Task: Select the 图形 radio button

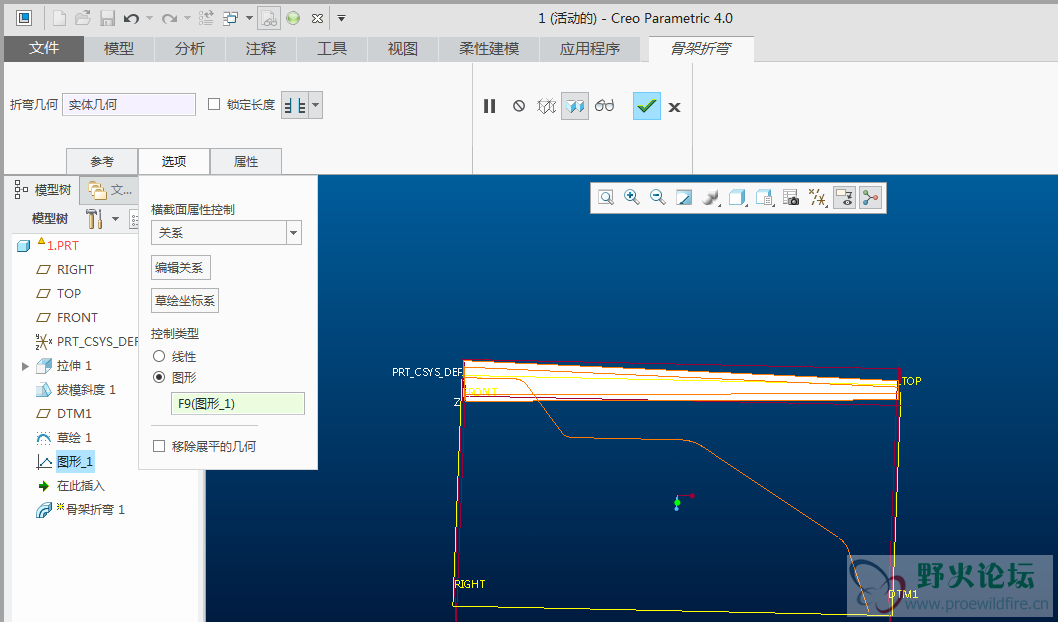Action: click(x=159, y=376)
